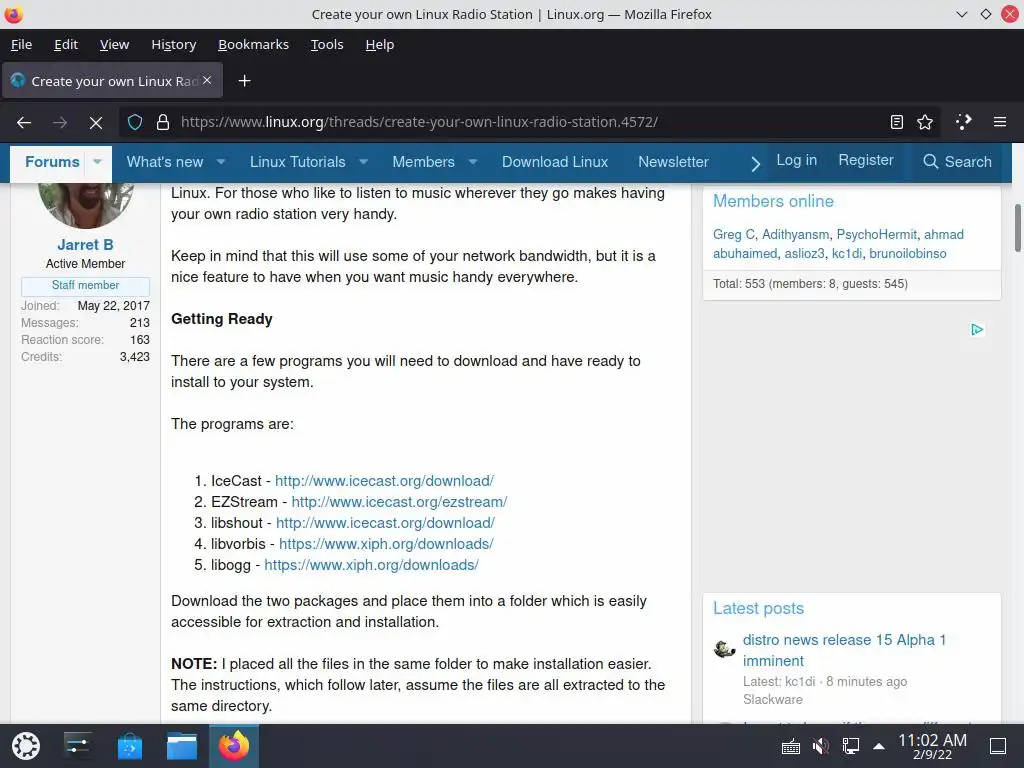This screenshot has width=1024, height=768.
Task: Open the Newsletter page
Action: (673, 162)
